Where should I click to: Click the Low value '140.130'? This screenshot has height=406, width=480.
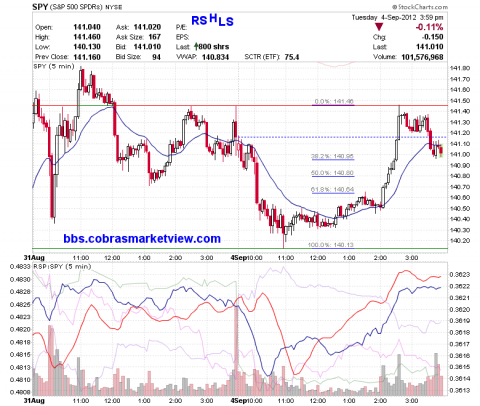(87, 47)
